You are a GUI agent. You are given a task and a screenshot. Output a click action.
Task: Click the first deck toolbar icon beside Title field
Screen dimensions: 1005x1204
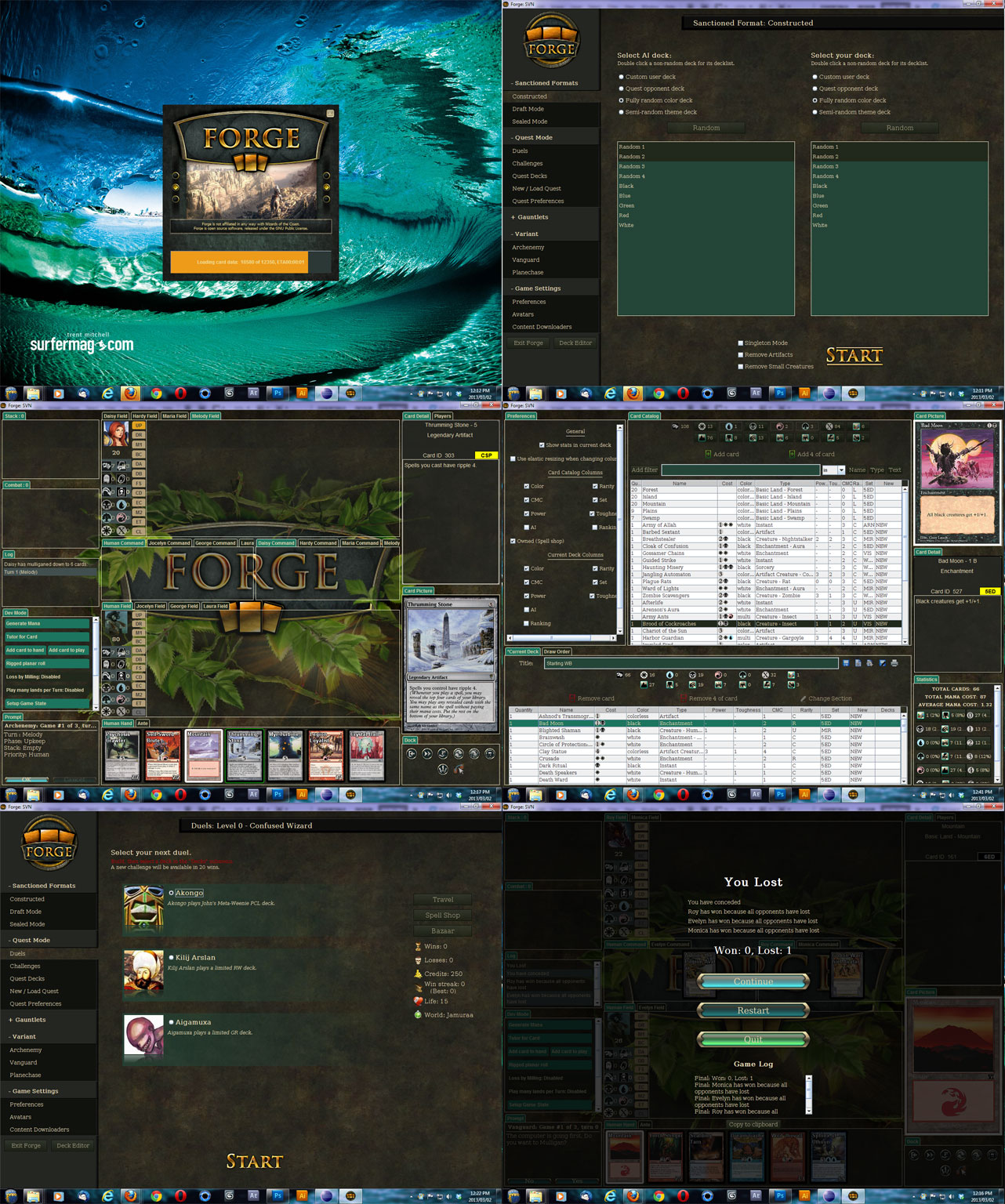pyautogui.click(x=846, y=663)
